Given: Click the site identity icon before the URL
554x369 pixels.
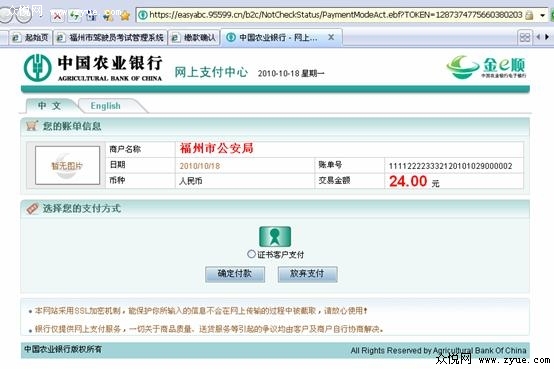Looking at the screenshot, I should tap(143, 15).
